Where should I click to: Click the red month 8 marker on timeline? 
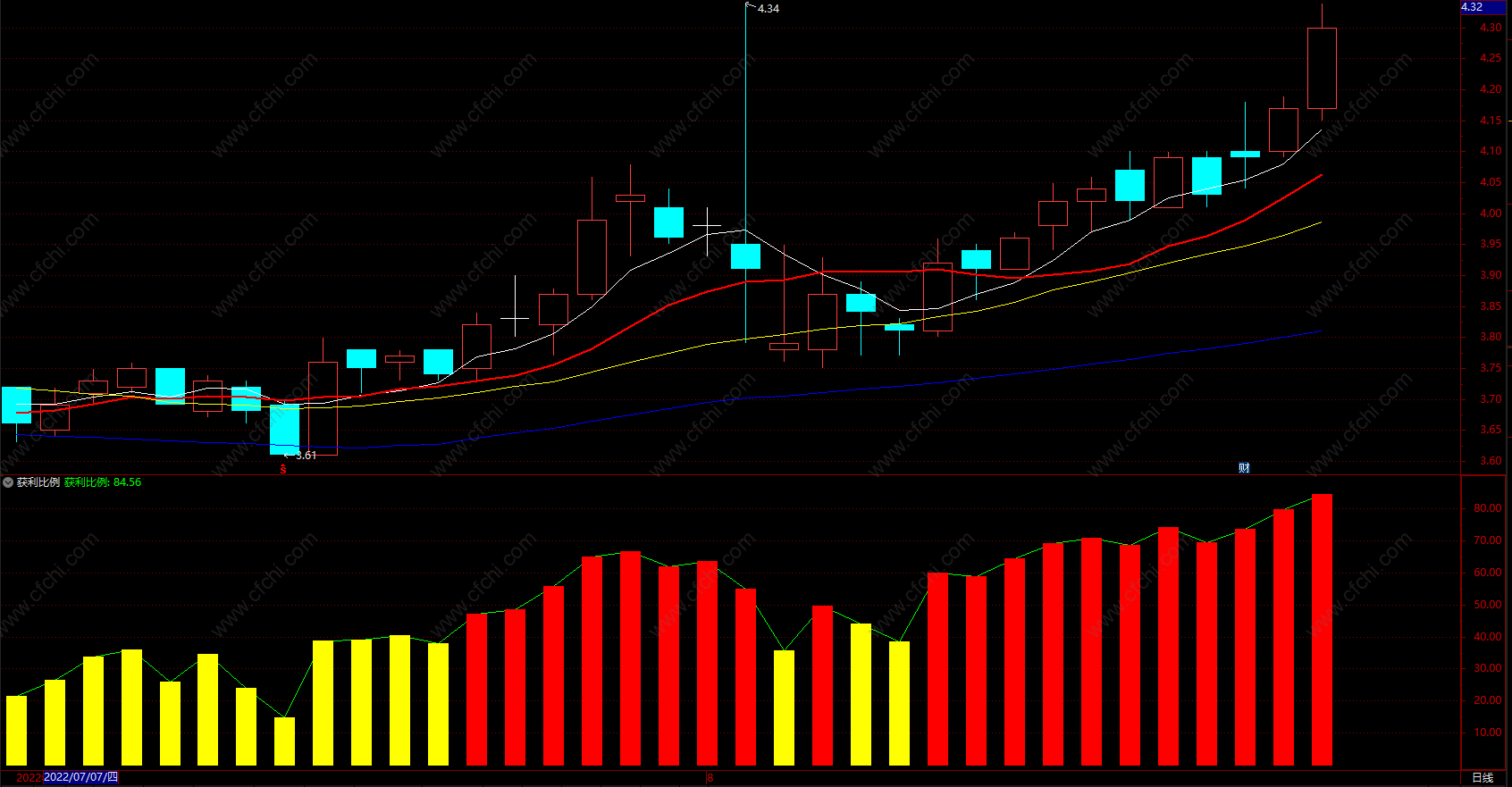pyautogui.click(x=710, y=778)
